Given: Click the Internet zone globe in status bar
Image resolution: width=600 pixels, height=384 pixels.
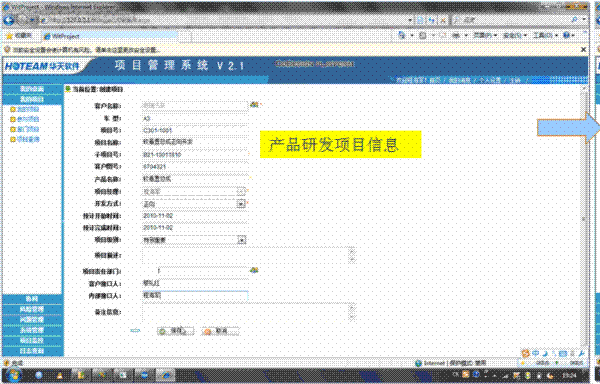Looking at the screenshot, I should coord(419,363).
